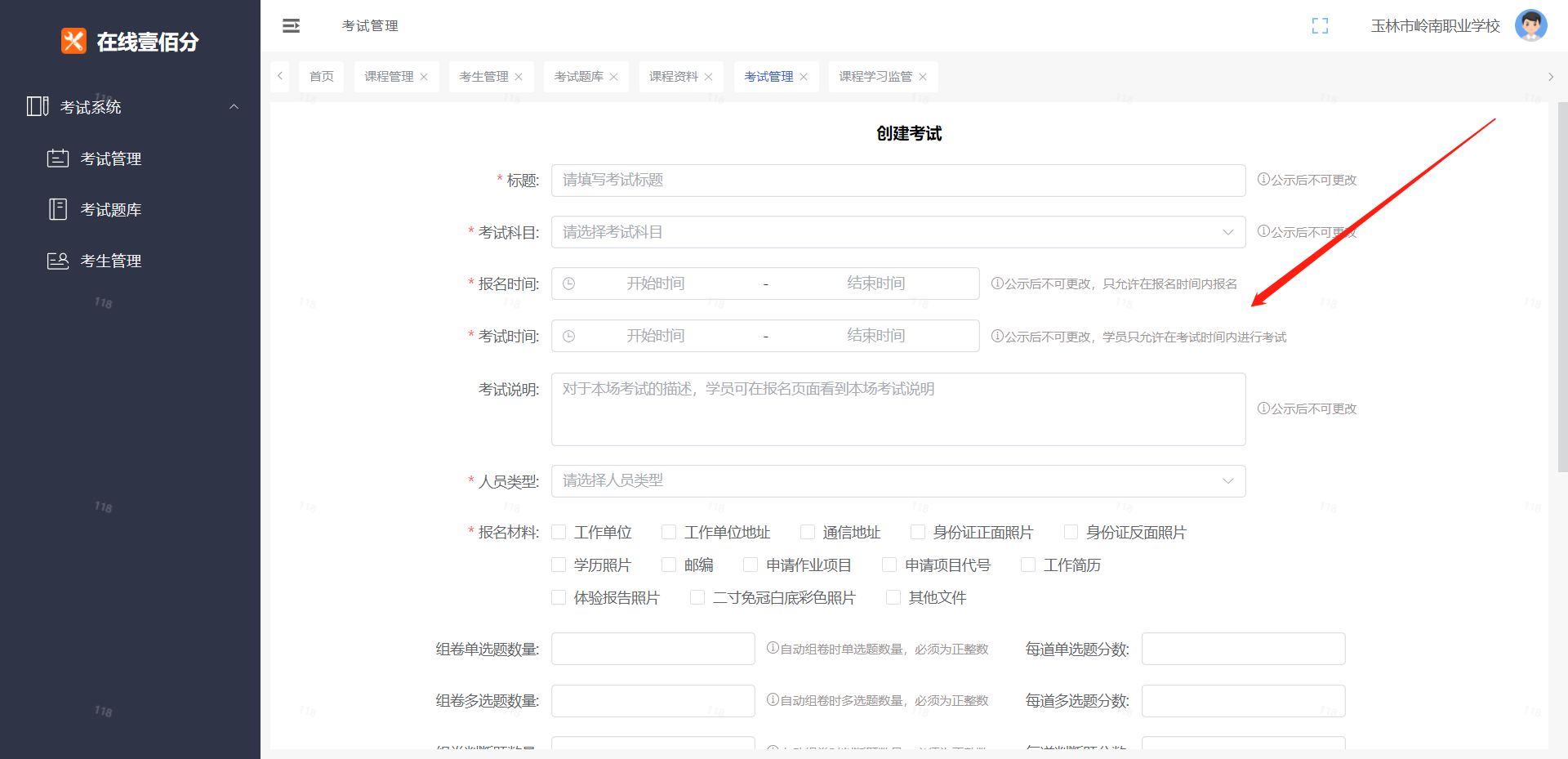This screenshot has width=1568, height=759.
Task: Click info icon beside 组卷多选题数量 hint
Action: pyautogui.click(x=773, y=699)
